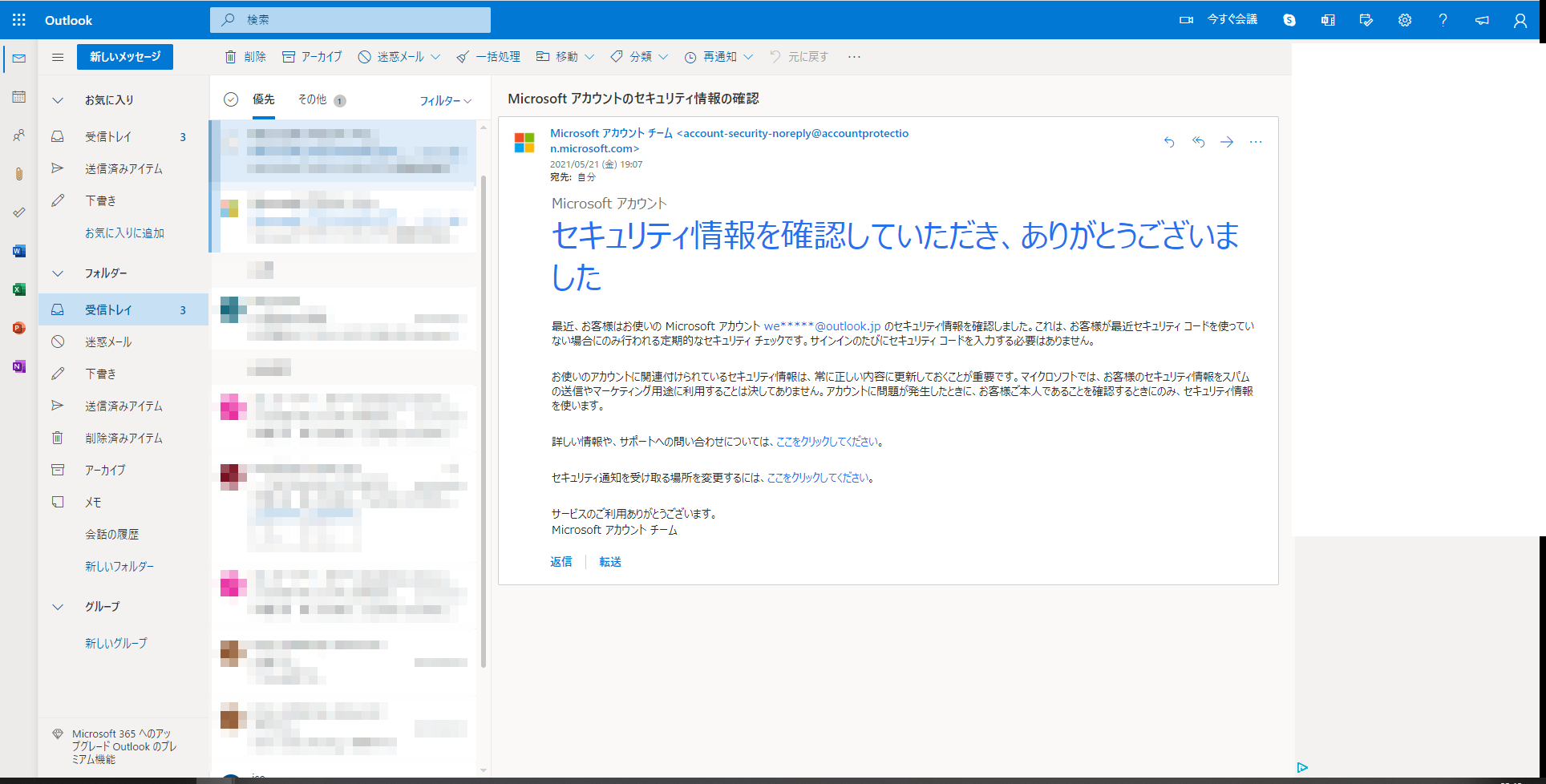
Task: Click 返信 link below message
Action: pyautogui.click(x=561, y=562)
